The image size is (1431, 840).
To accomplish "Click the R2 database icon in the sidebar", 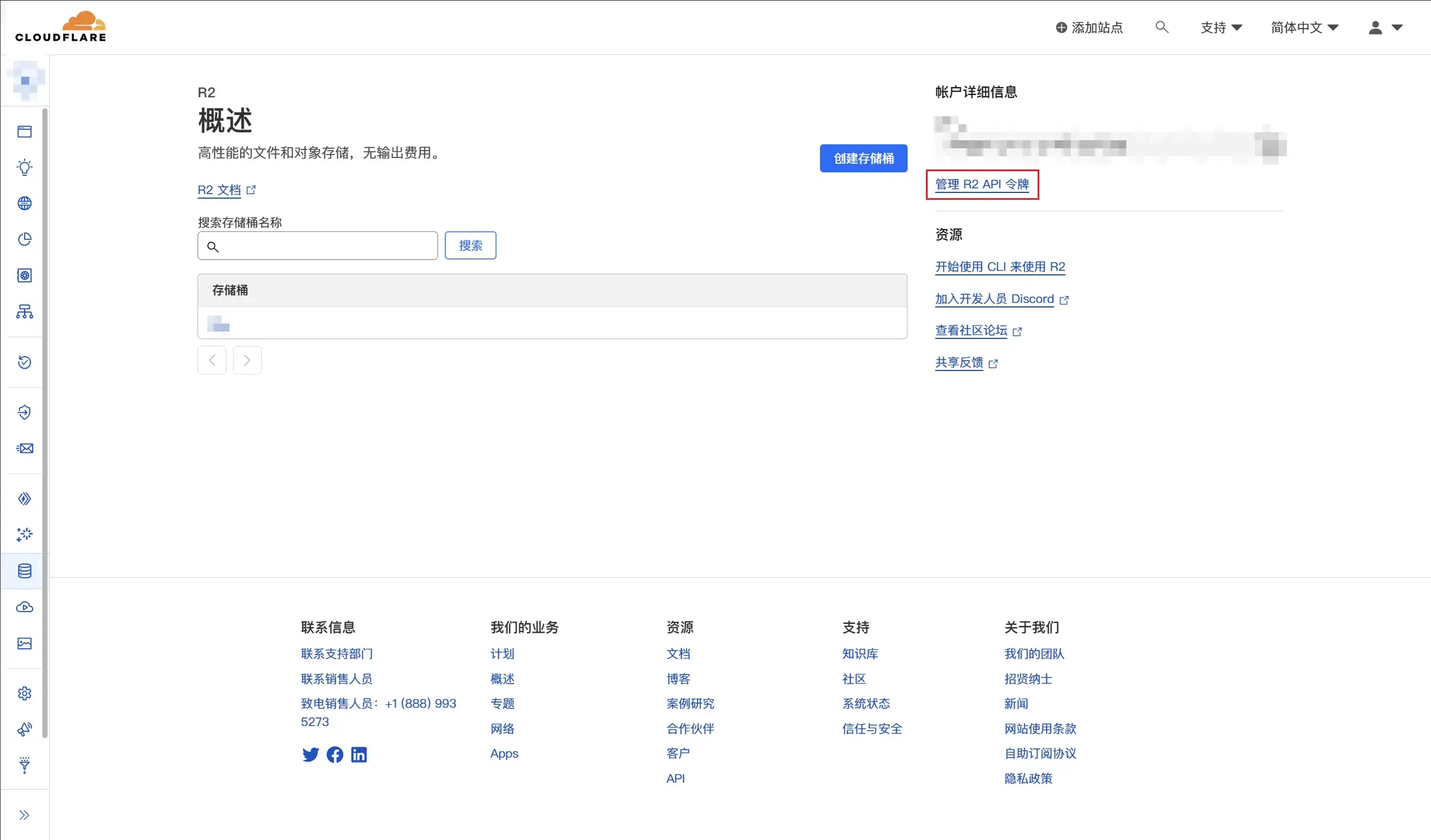I will pyautogui.click(x=25, y=571).
